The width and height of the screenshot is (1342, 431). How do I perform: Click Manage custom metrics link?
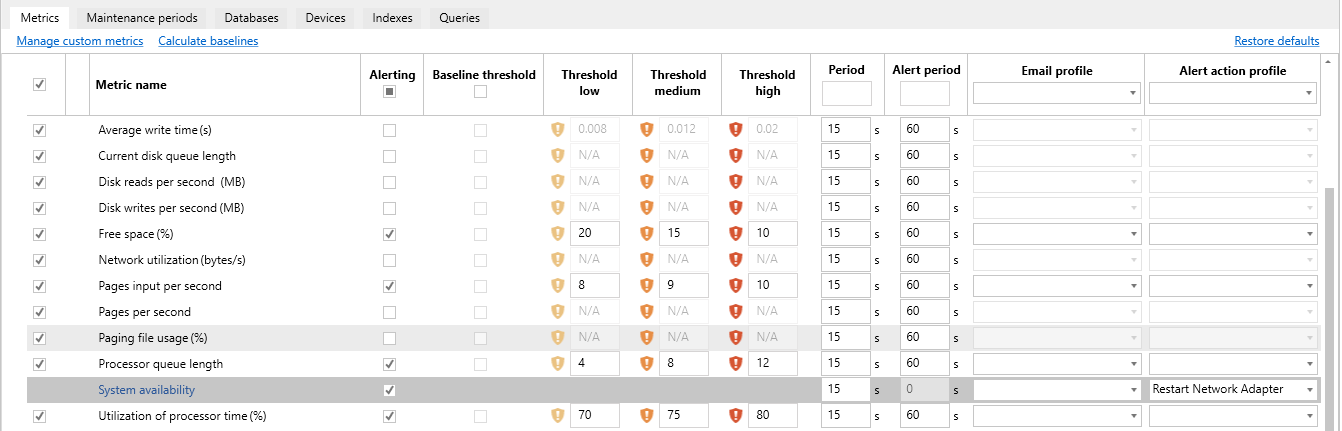80,41
